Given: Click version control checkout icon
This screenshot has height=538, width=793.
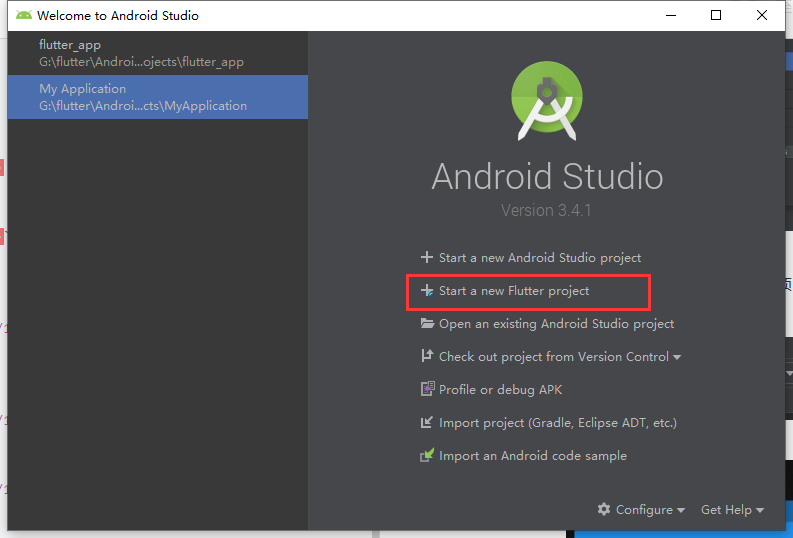Looking at the screenshot, I should [x=427, y=356].
